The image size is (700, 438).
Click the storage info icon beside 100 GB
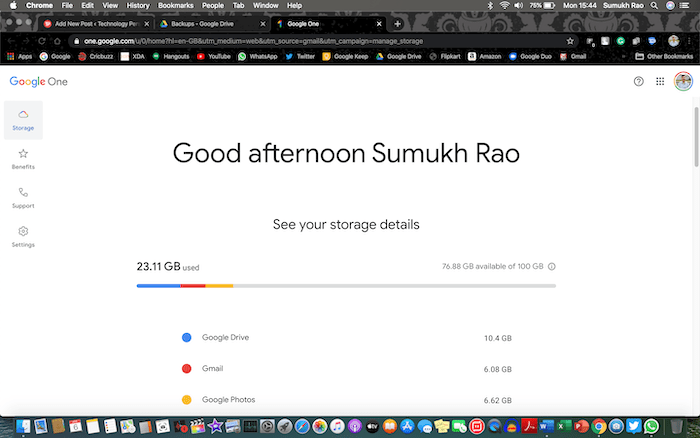[x=552, y=267]
